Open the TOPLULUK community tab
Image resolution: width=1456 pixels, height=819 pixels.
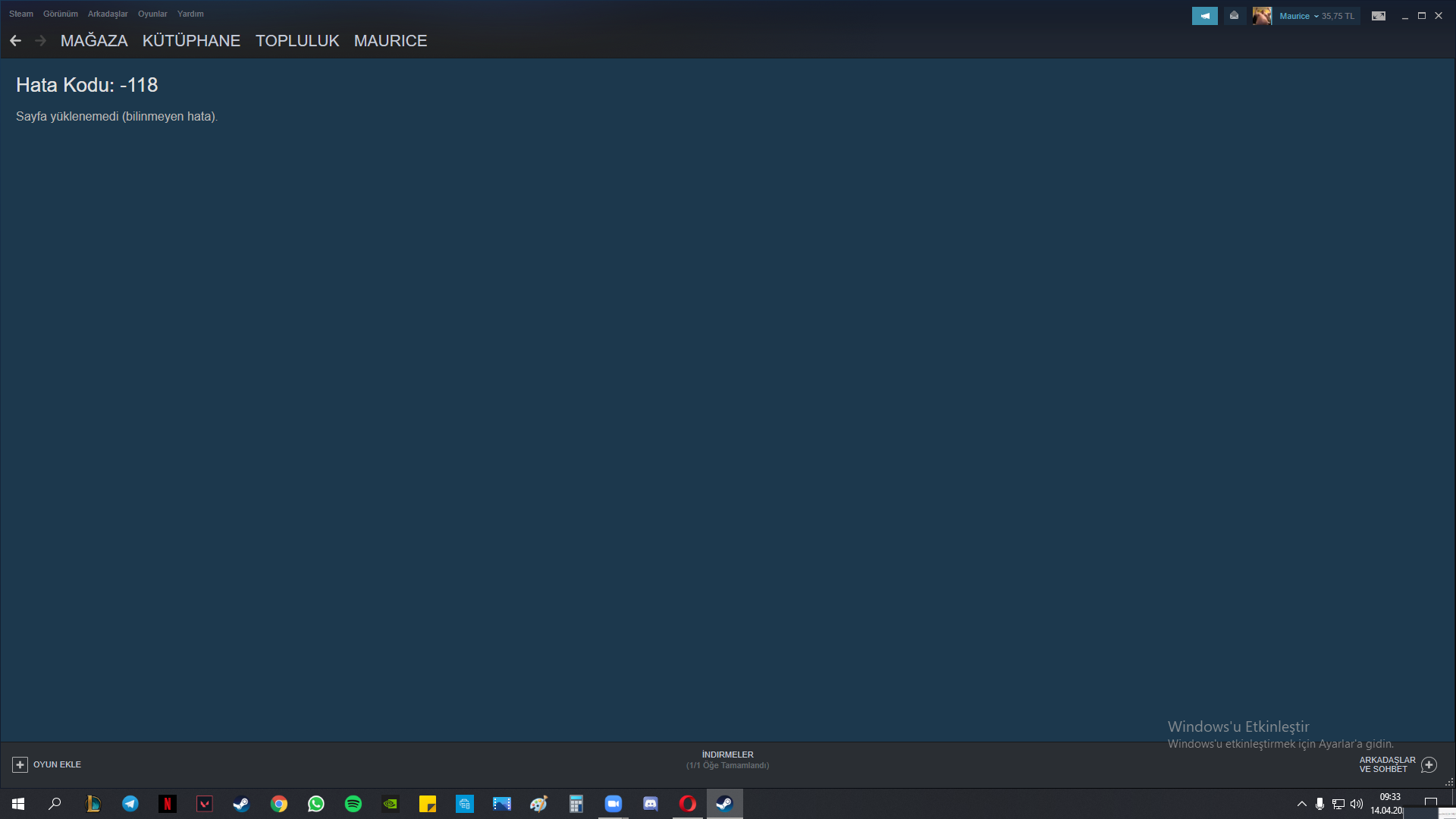coord(297,41)
